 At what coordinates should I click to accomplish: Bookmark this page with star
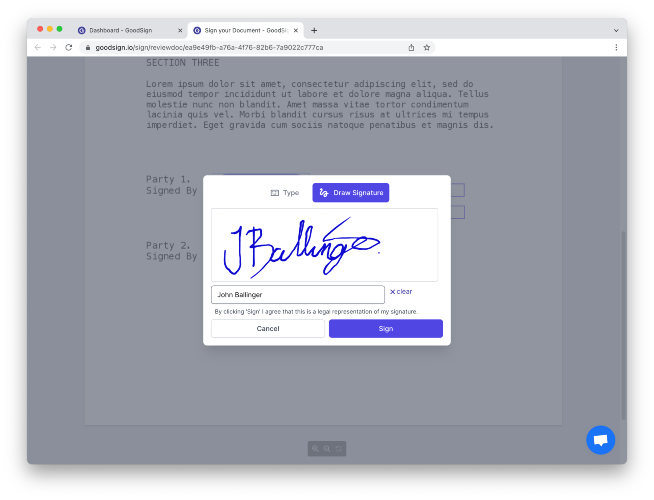click(x=427, y=48)
